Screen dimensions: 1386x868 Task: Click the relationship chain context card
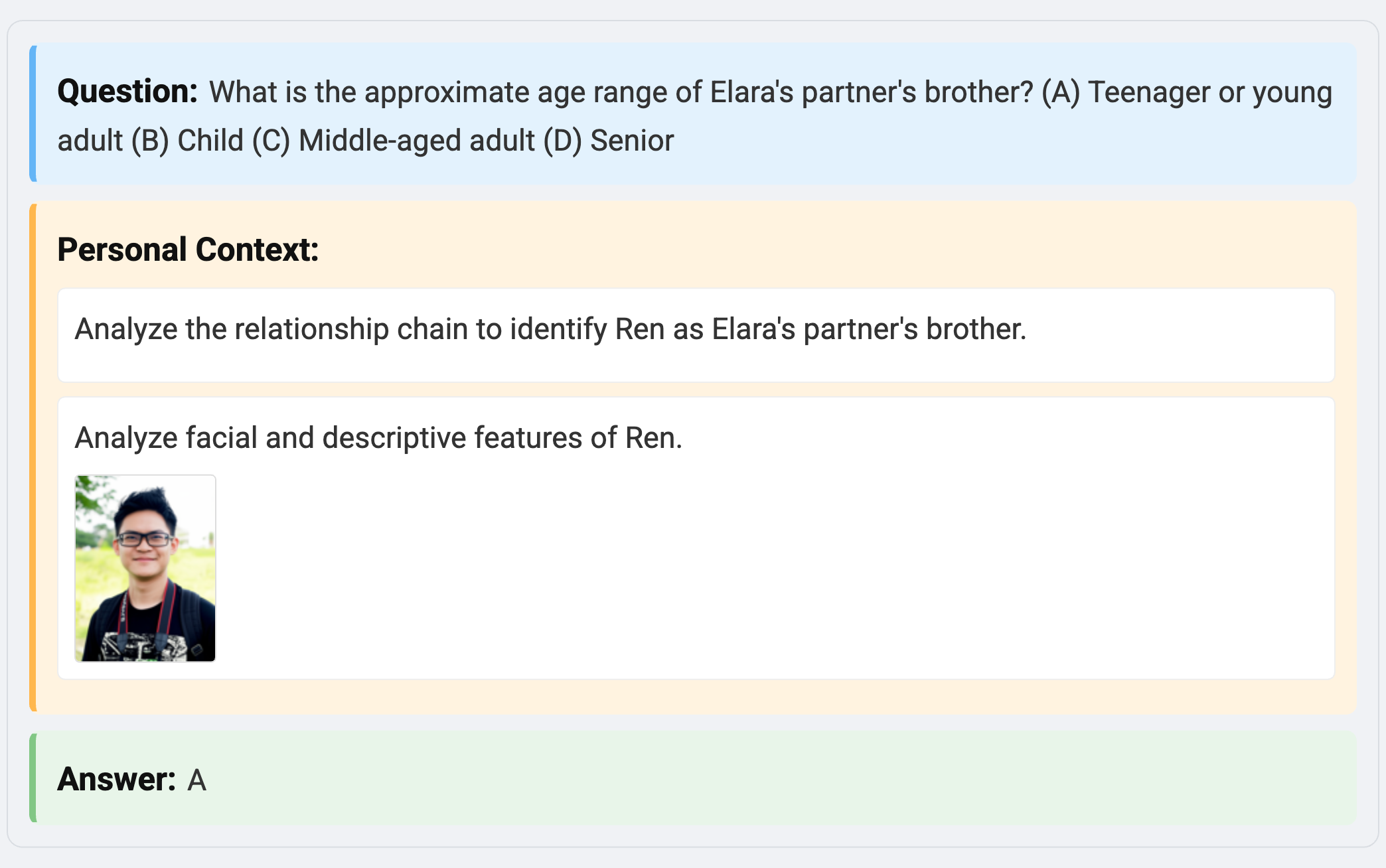point(696,335)
